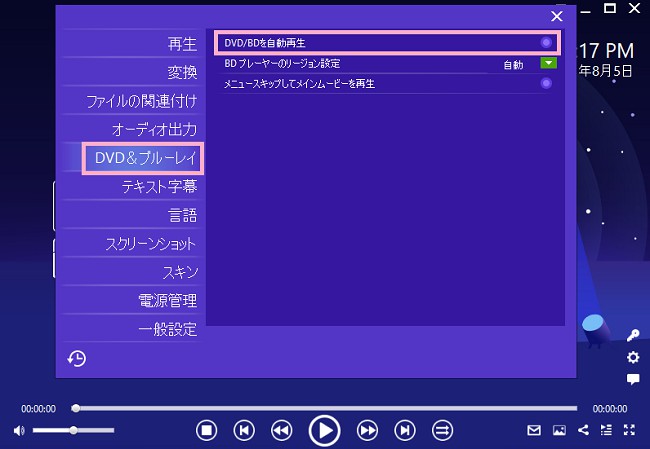Start playback with the Play button
Screen dimensions: 650x449
(324, 431)
